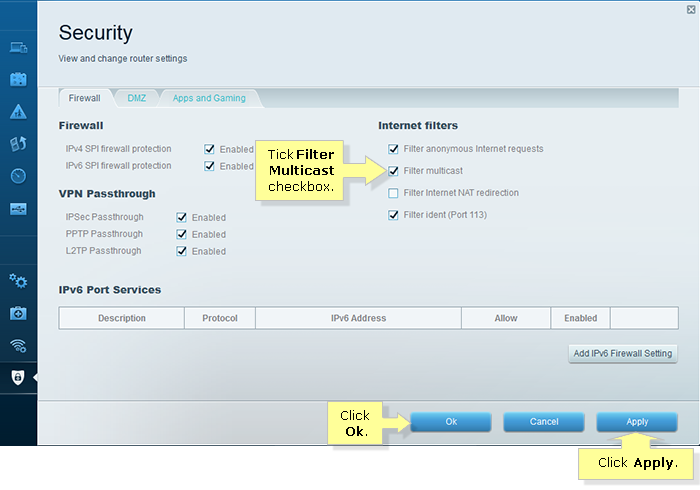Click the Description column header
Viewport: 700px width, 490px height.
coord(122,318)
